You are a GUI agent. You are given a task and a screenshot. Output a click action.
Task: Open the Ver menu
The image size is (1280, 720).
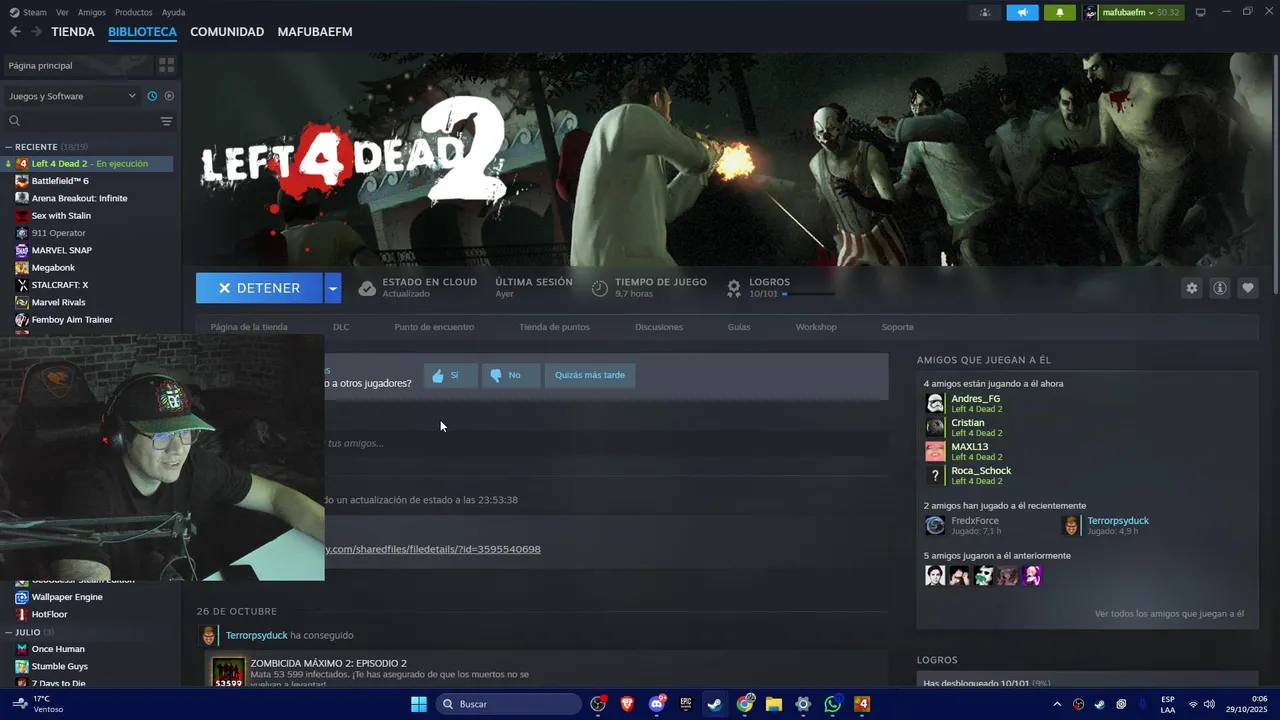point(62,12)
